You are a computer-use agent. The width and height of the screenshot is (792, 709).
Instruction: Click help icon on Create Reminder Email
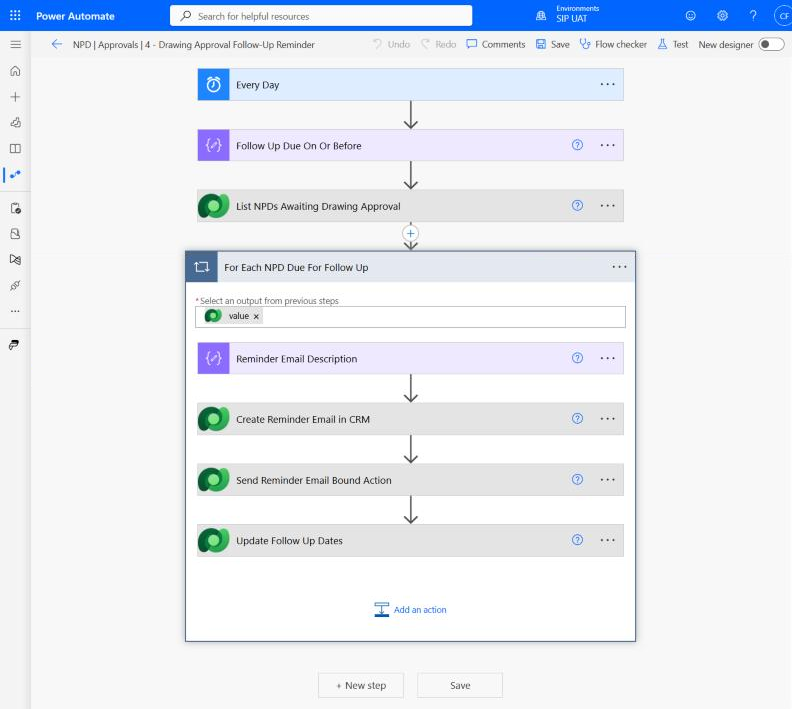[x=577, y=419]
